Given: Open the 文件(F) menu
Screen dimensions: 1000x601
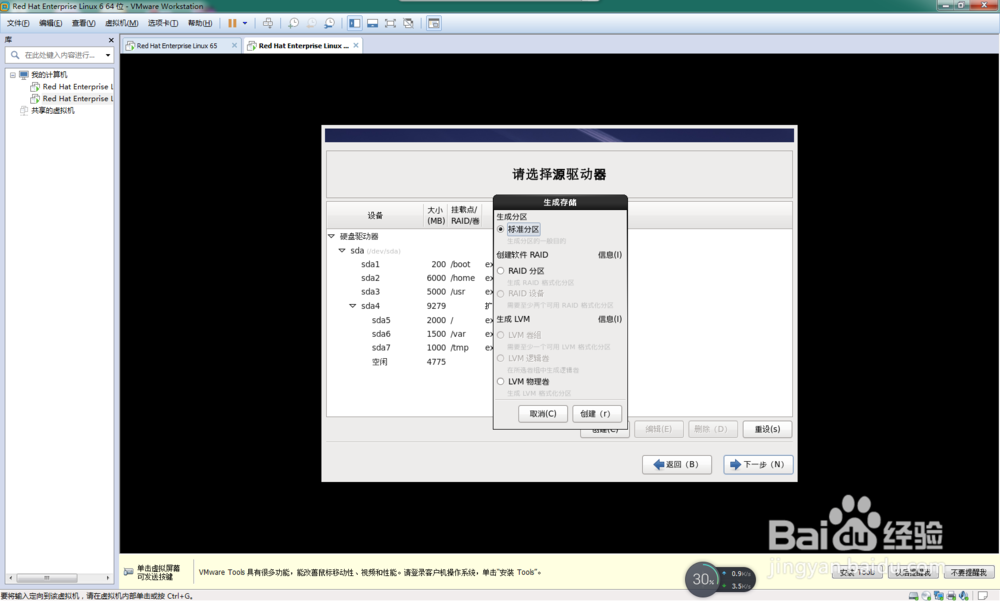Looking at the screenshot, I should click(18, 23).
